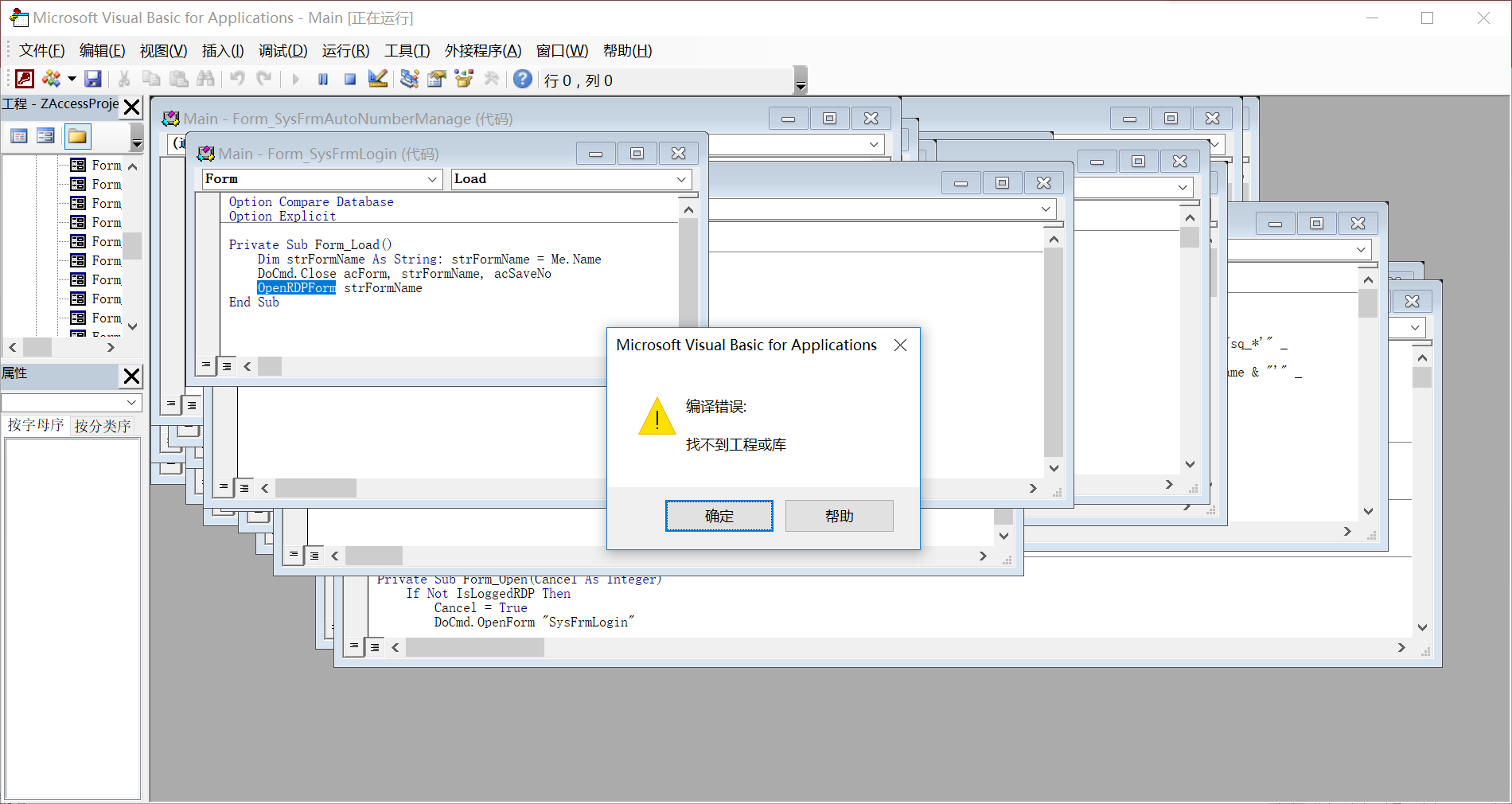The width and height of the screenshot is (1512, 804).
Task: Click Option Explicit line in code
Action: coord(283,217)
